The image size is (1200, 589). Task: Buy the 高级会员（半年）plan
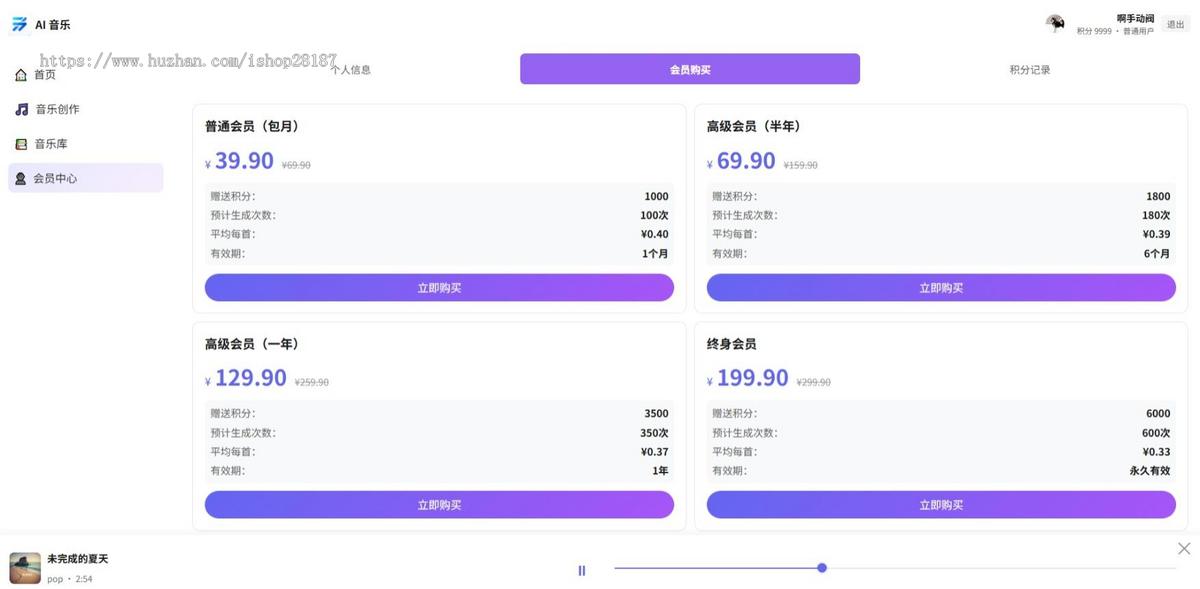[x=941, y=287]
